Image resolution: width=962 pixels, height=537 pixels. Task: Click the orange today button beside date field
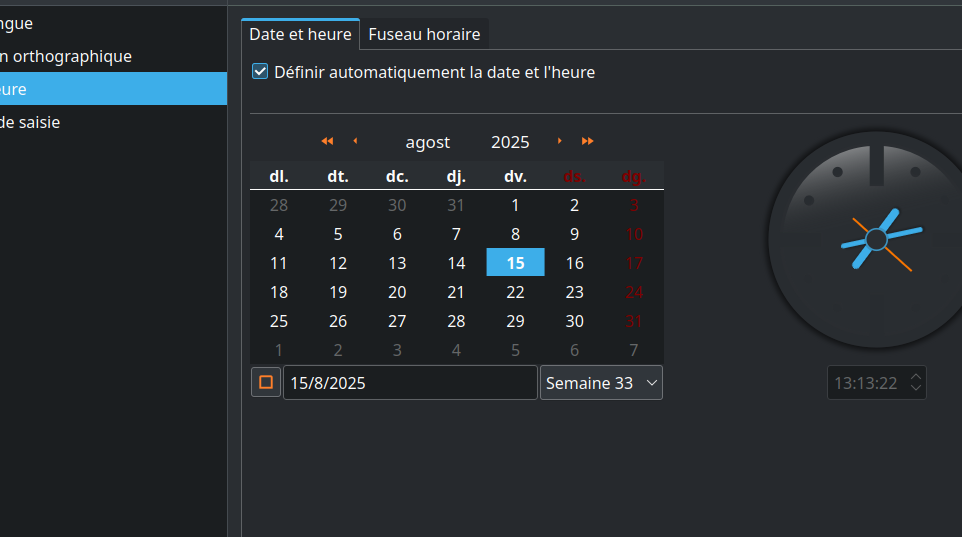point(266,382)
